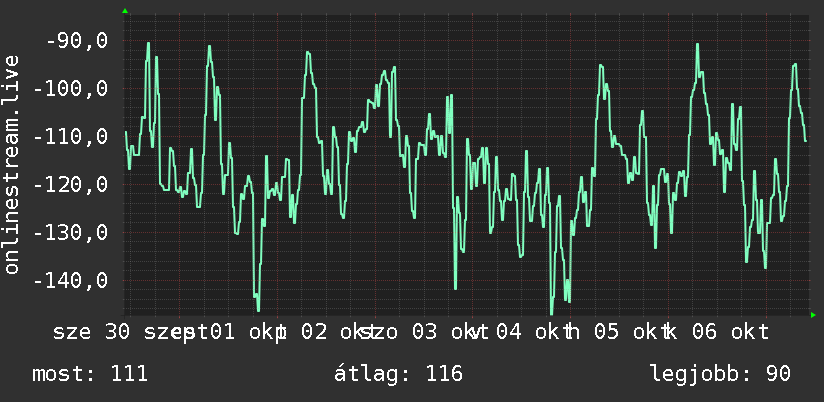Image resolution: width=824 pixels, height=402 pixels.
Task: Click the green arrow at y-axis top
Action: click(125, 11)
